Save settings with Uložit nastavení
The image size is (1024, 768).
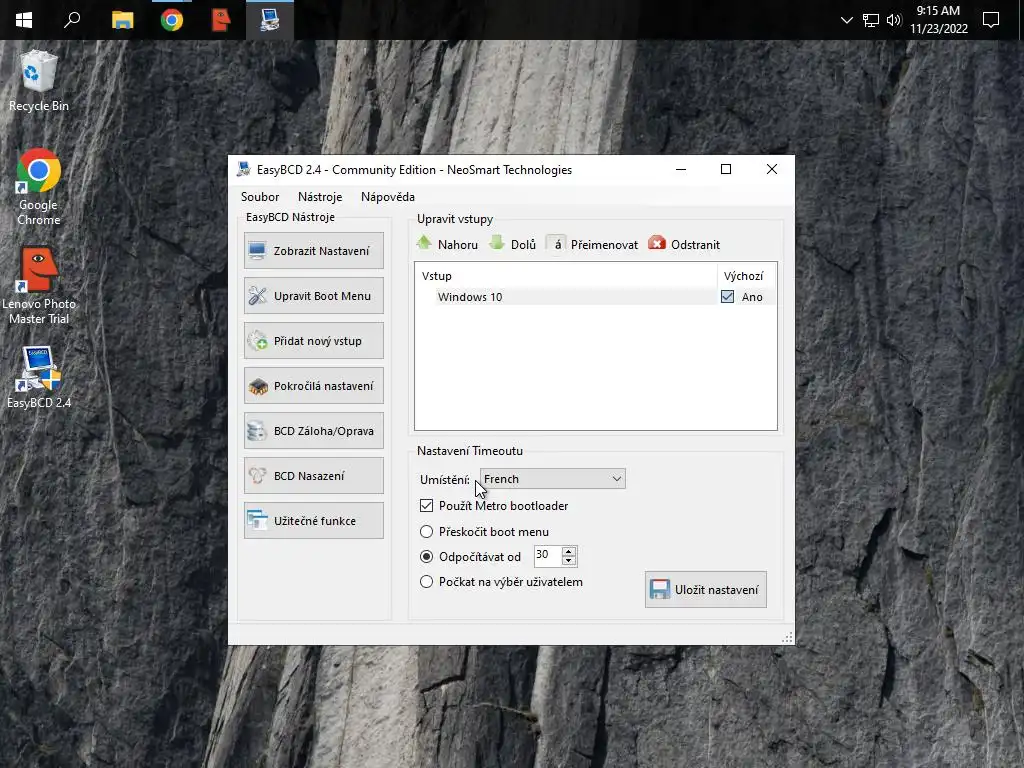tap(705, 590)
